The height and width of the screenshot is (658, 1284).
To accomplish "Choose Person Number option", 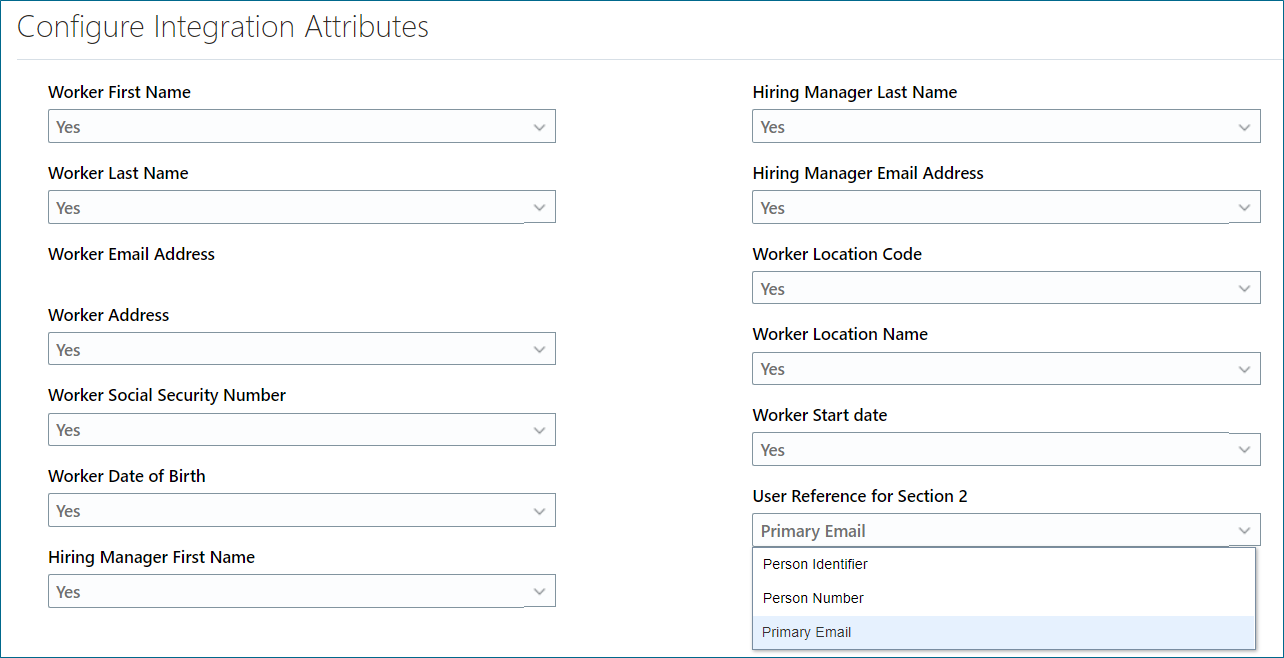I will (x=813, y=598).
